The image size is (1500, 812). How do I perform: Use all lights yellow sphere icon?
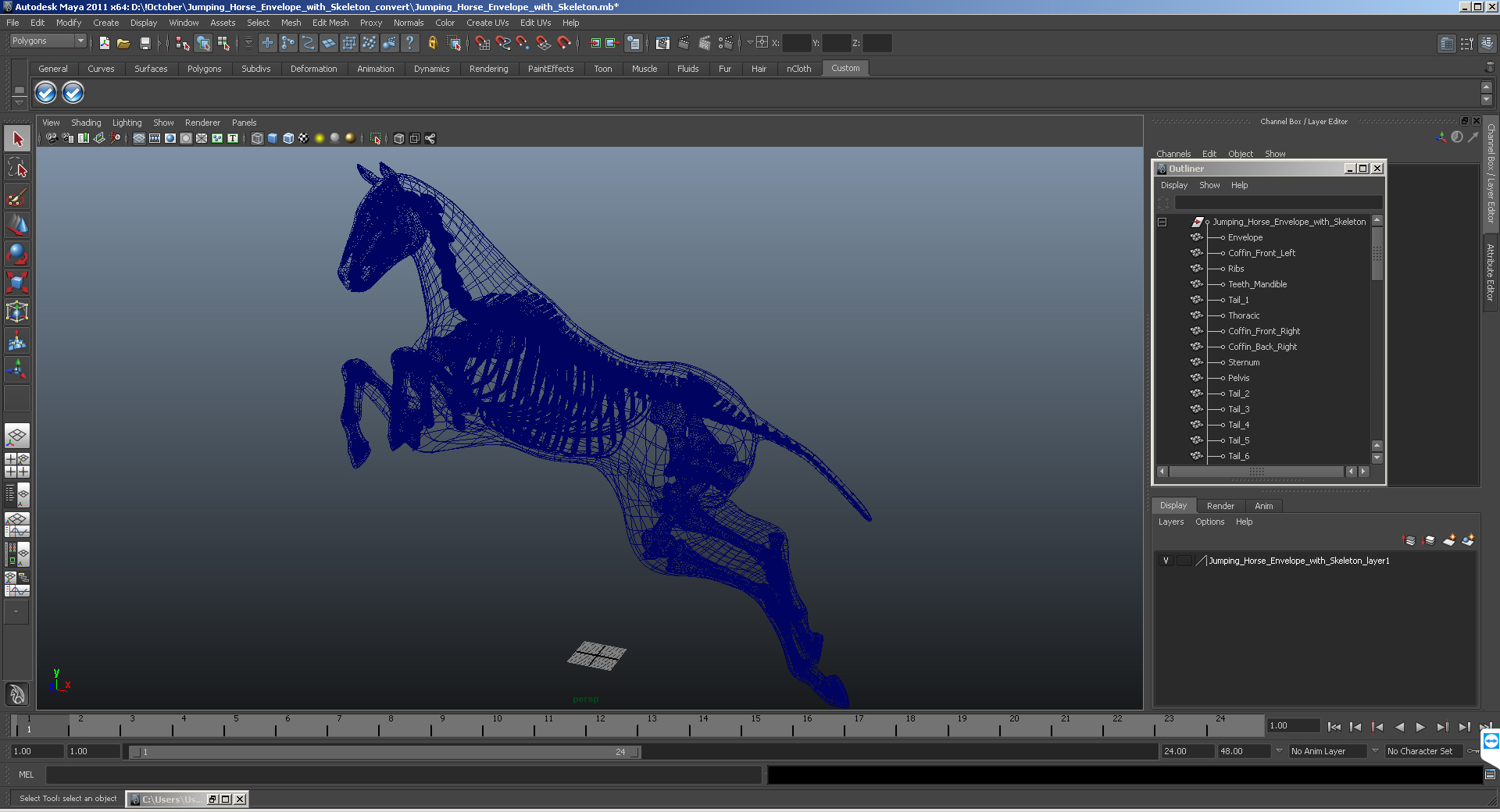coord(320,138)
